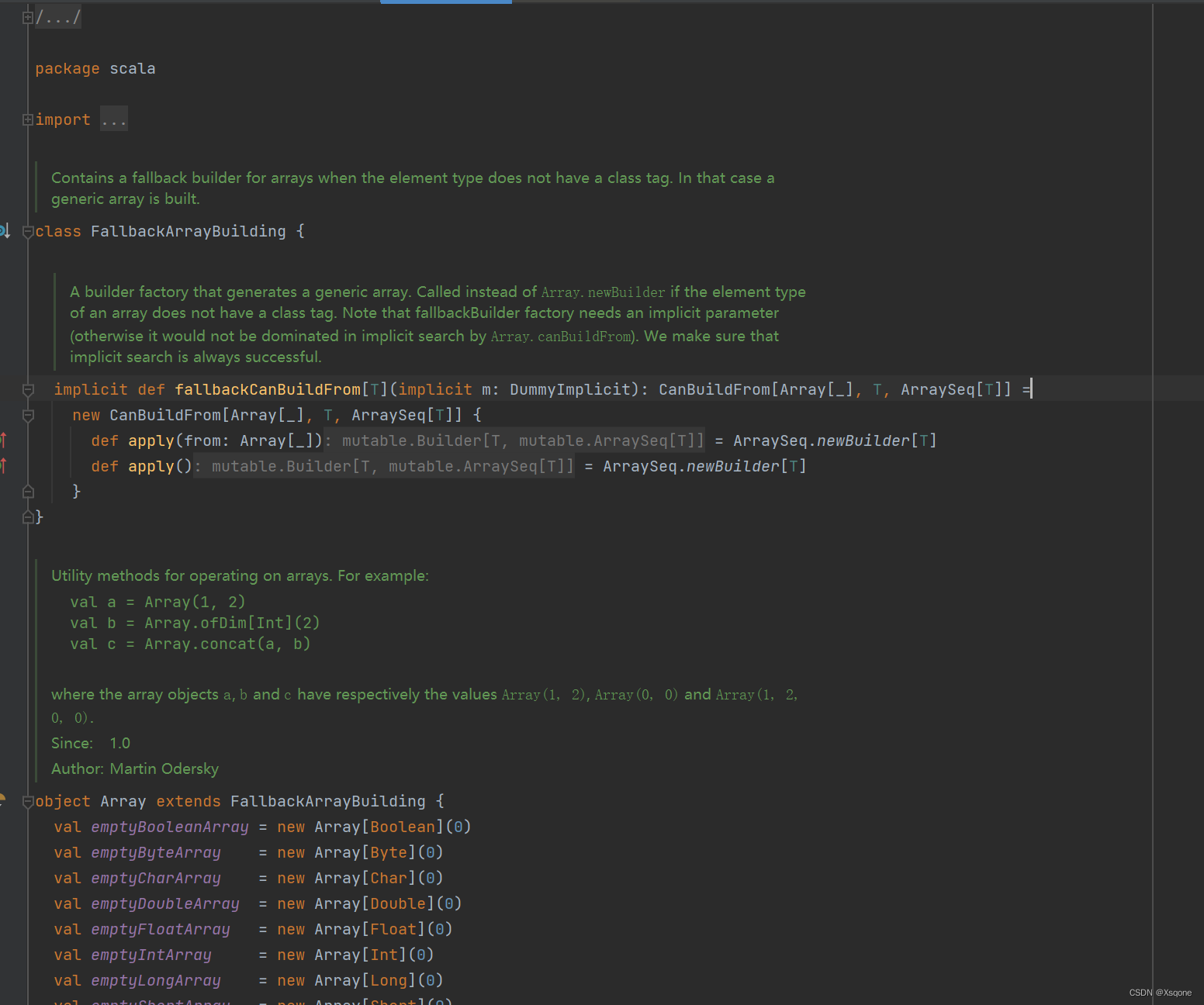Collapse the 'new CanBuildFrom' anonymous block

[x=28, y=415]
